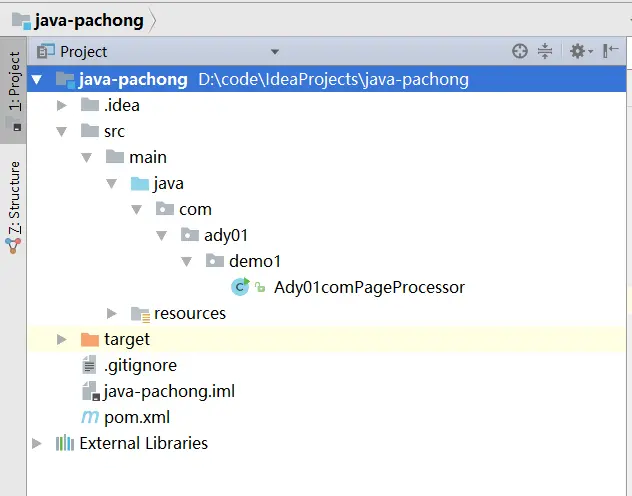The image size is (632, 496).
Task: Select the .idea folder label
Action: click(122, 106)
